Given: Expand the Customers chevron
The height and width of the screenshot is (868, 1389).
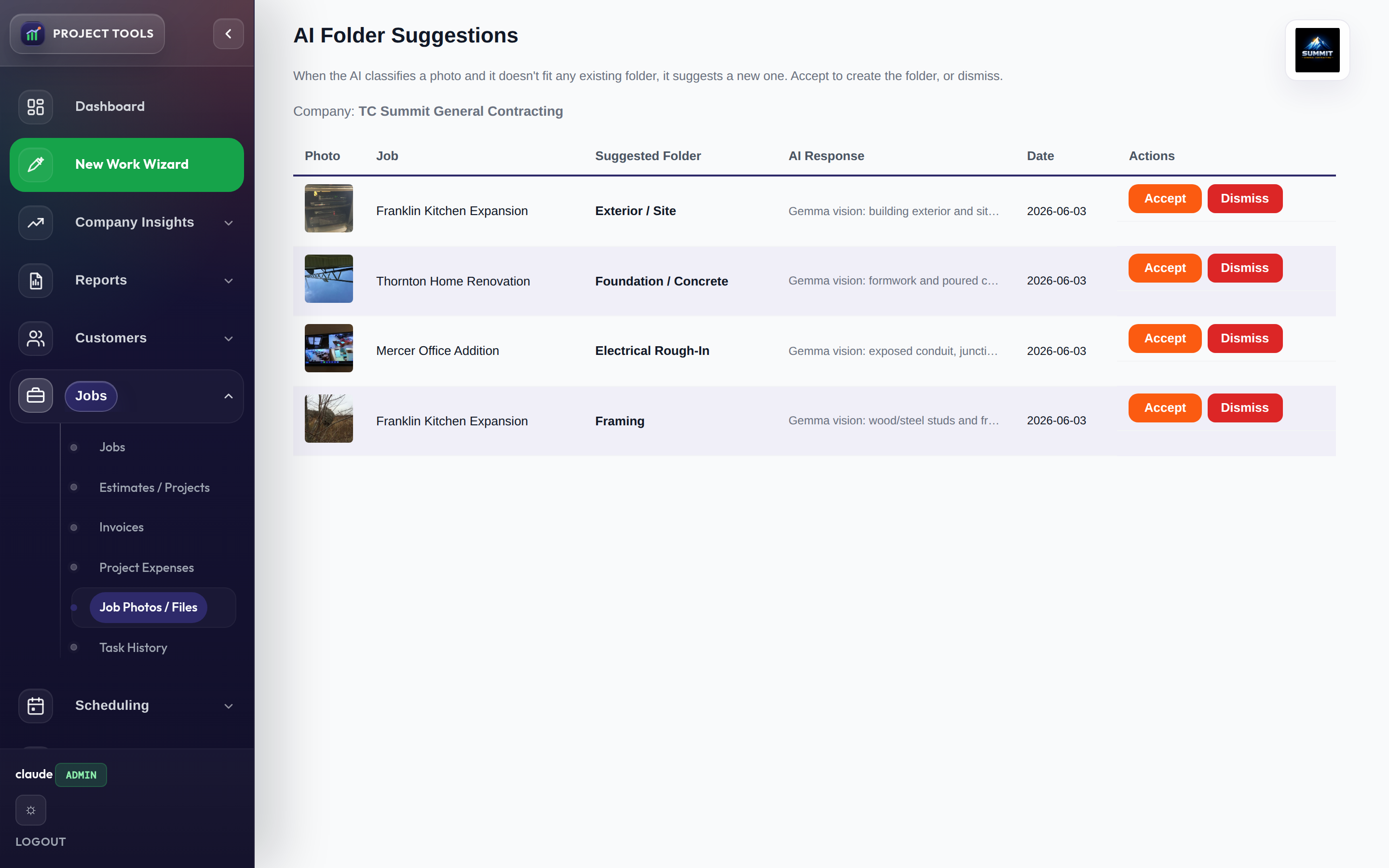Looking at the screenshot, I should coord(229,339).
